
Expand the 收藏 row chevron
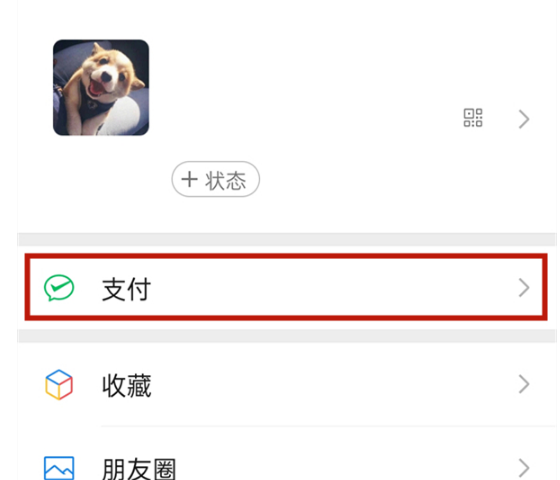click(x=524, y=384)
